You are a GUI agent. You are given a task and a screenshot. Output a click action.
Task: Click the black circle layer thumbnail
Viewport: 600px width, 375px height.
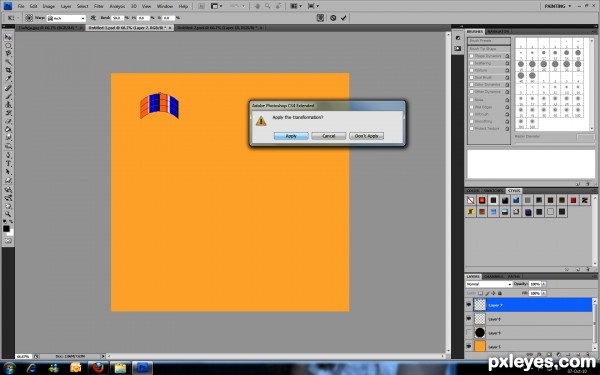click(480, 333)
